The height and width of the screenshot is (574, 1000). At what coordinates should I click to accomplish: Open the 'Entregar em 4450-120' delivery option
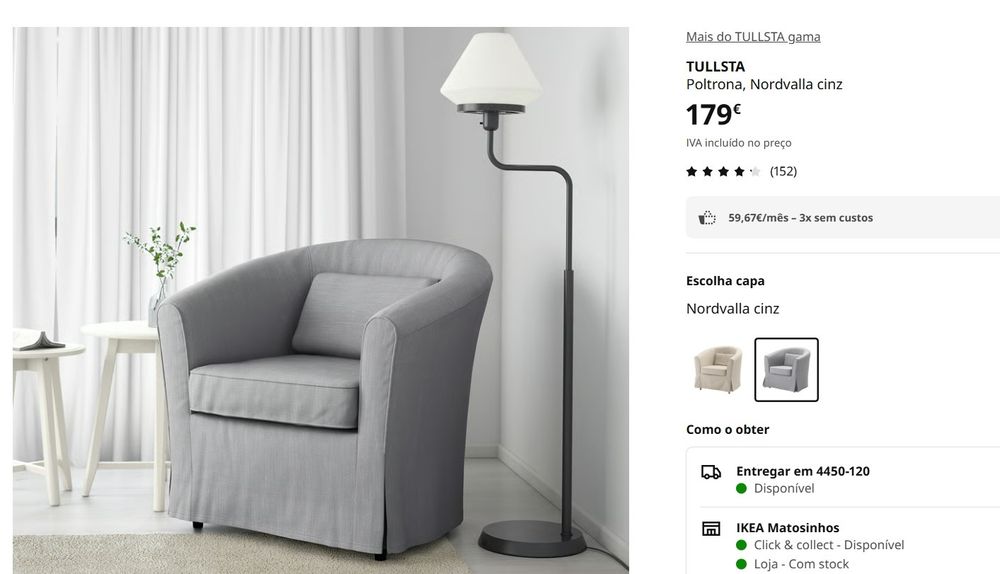(x=803, y=471)
